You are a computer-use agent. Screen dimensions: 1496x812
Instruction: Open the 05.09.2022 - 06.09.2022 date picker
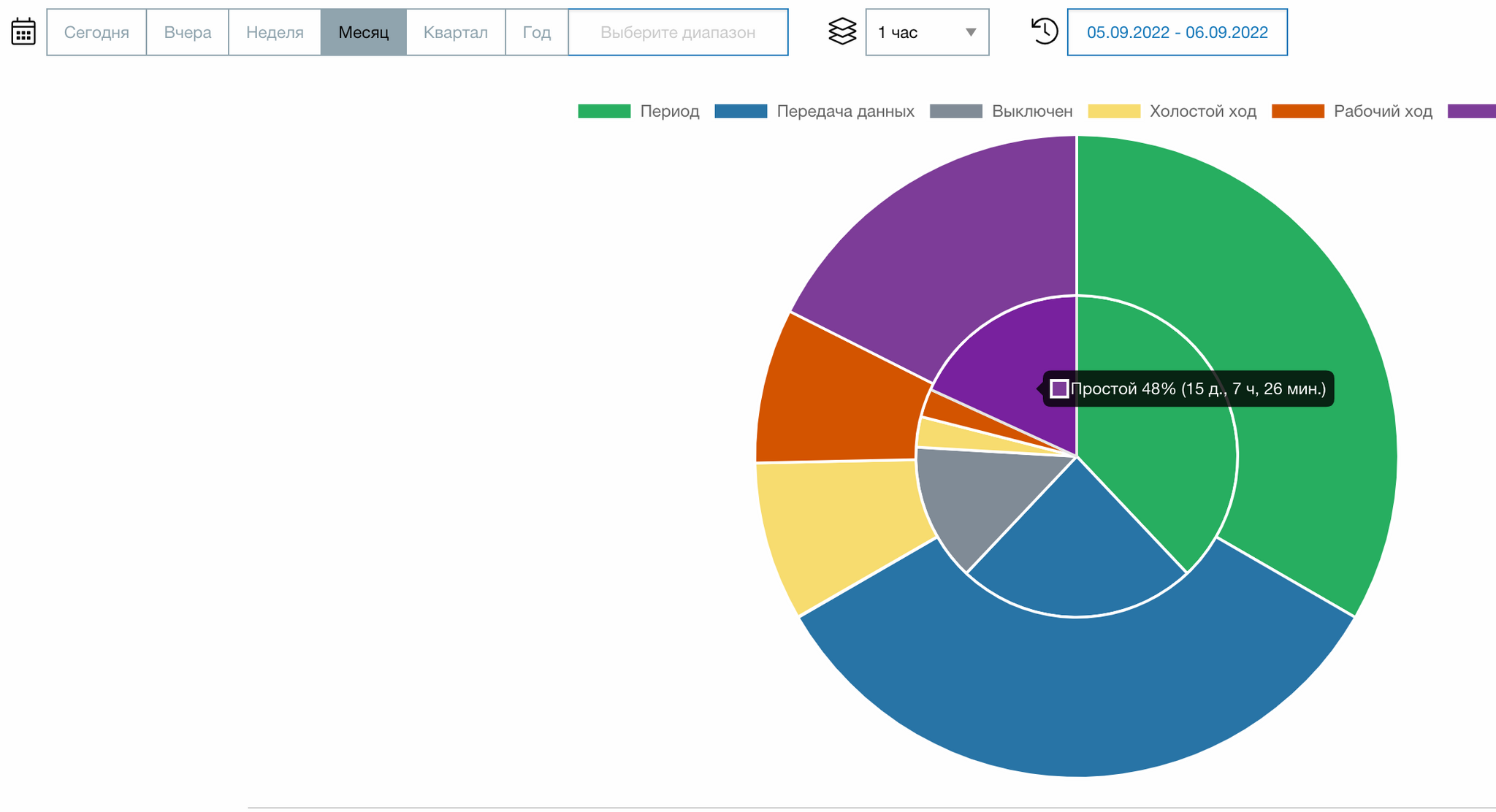(x=1177, y=32)
